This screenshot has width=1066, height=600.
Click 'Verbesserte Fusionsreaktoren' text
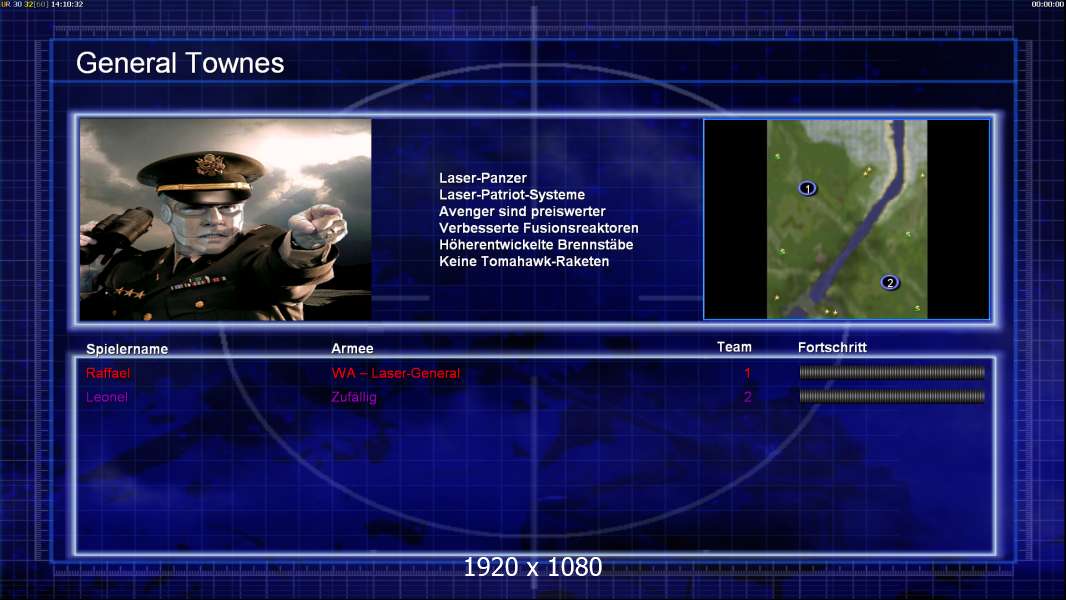point(538,228)
